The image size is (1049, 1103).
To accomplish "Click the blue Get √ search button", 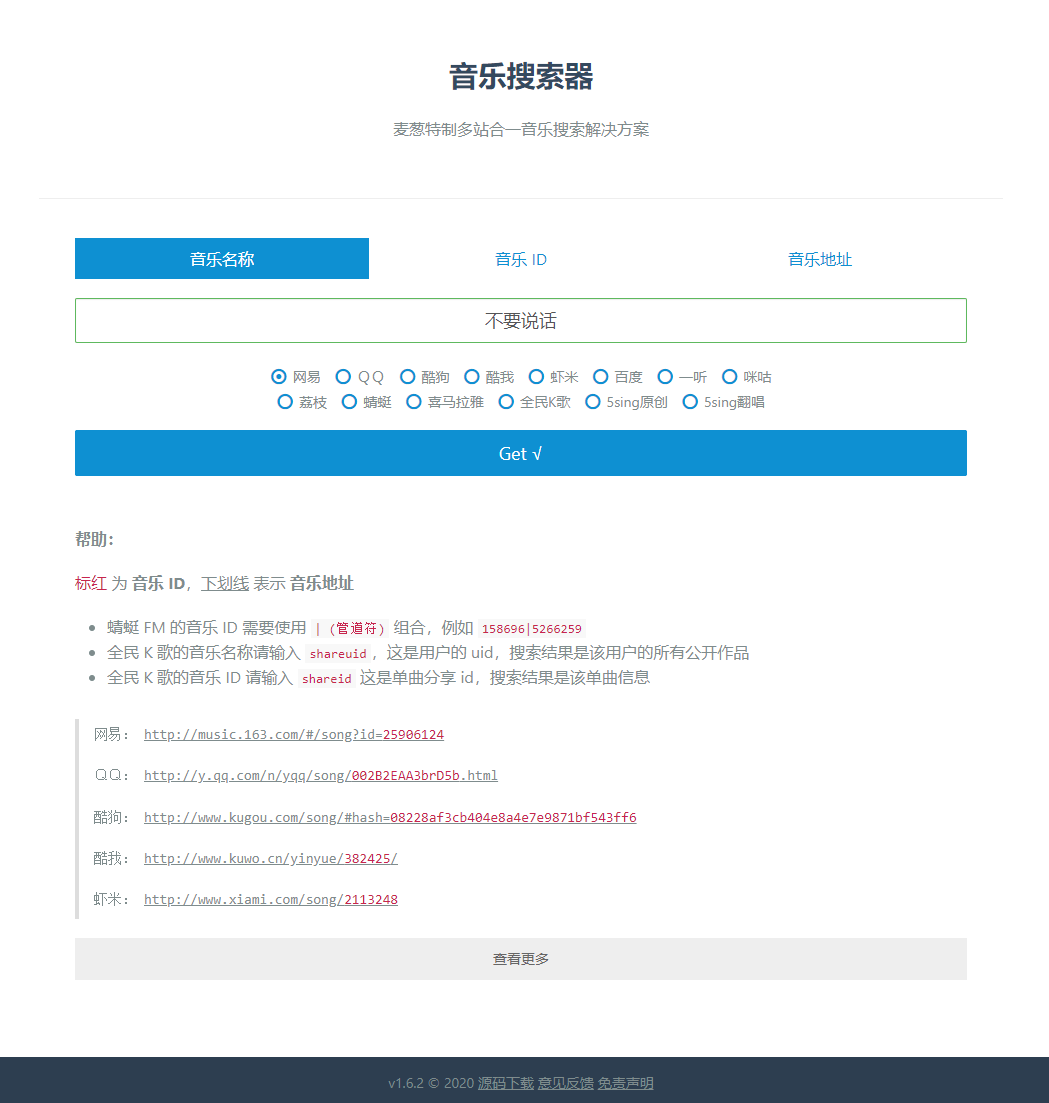I will pos(520,453).
